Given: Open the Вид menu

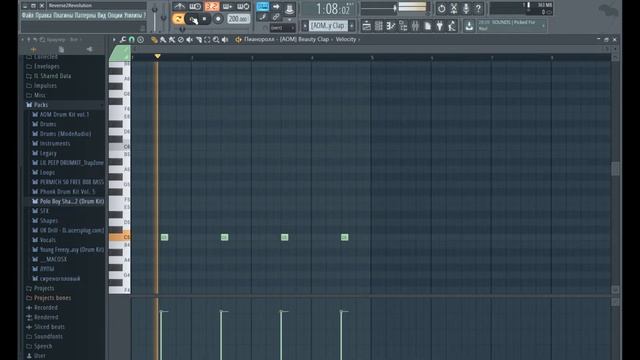Looking at the screenshot, I should point(102,16).
